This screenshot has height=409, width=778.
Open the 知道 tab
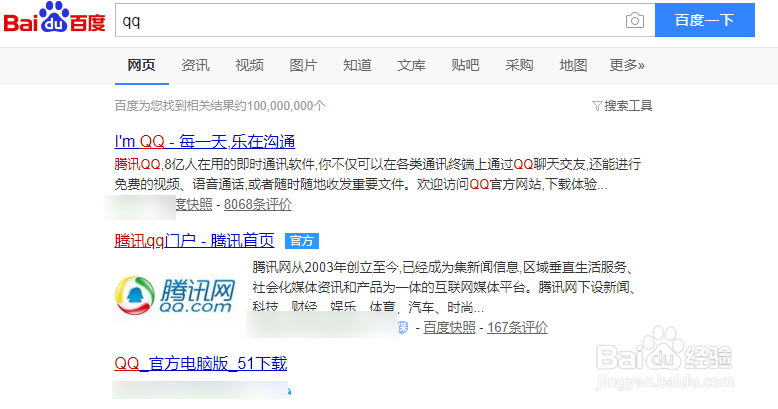[x=357, y=66]
